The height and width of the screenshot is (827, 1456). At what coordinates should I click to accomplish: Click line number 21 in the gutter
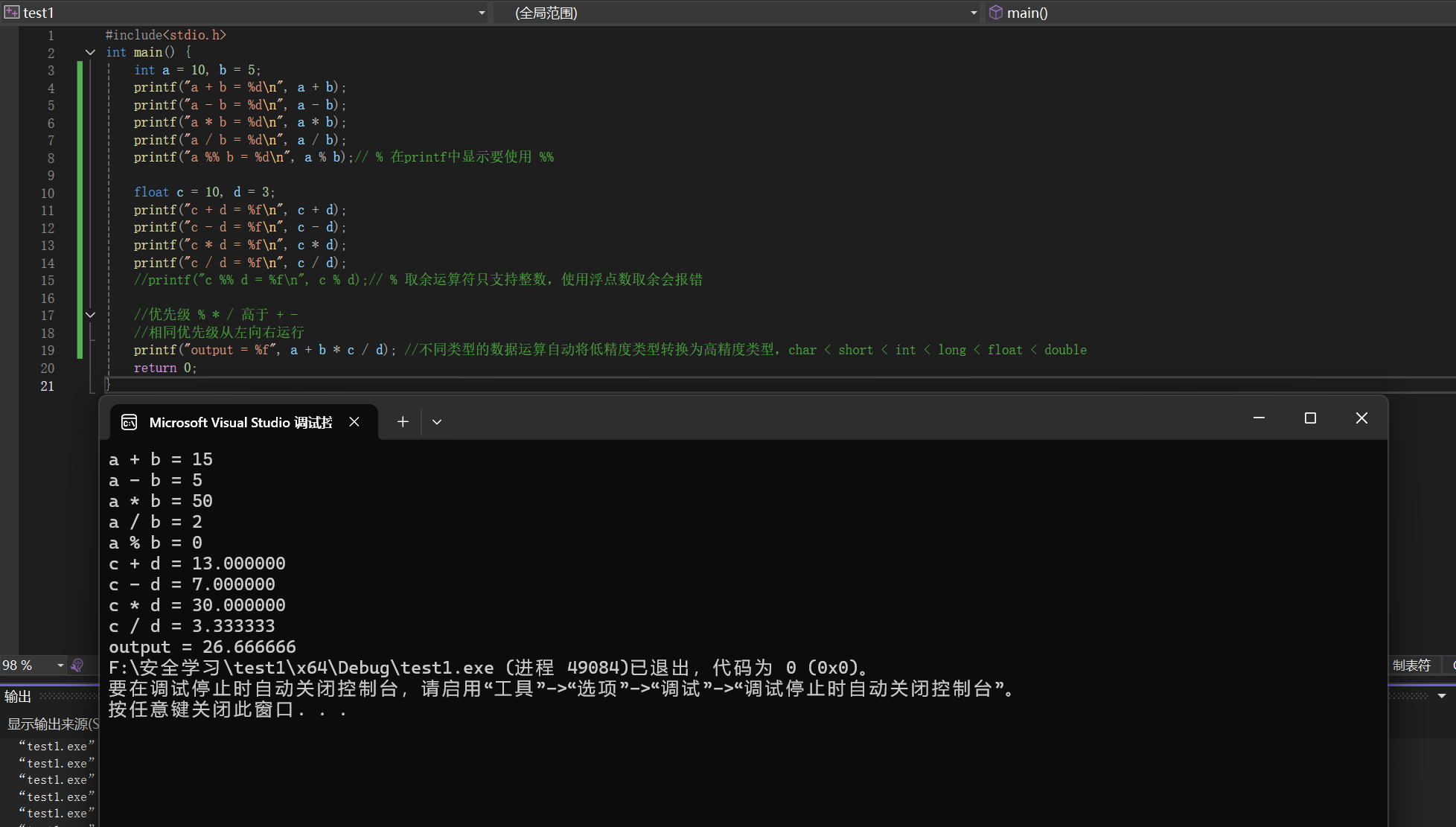pos(48,386)
